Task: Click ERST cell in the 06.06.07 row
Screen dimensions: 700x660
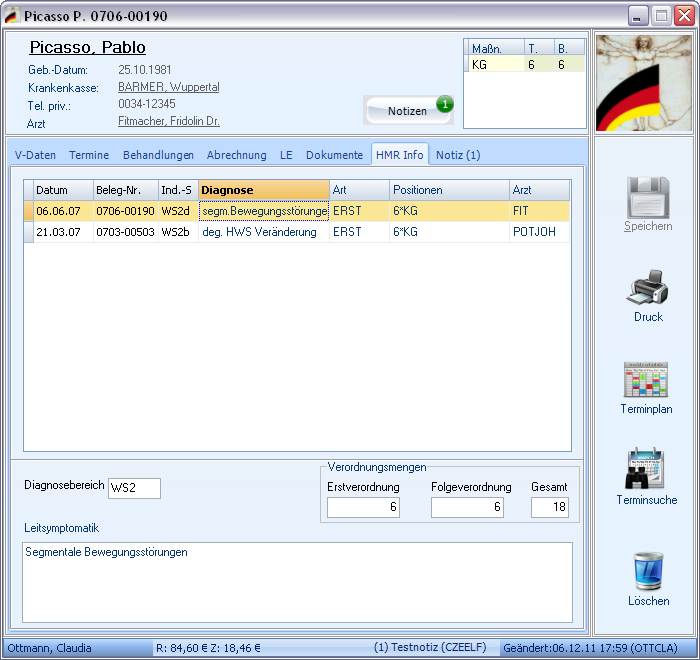Action: [x=359, y=211]
